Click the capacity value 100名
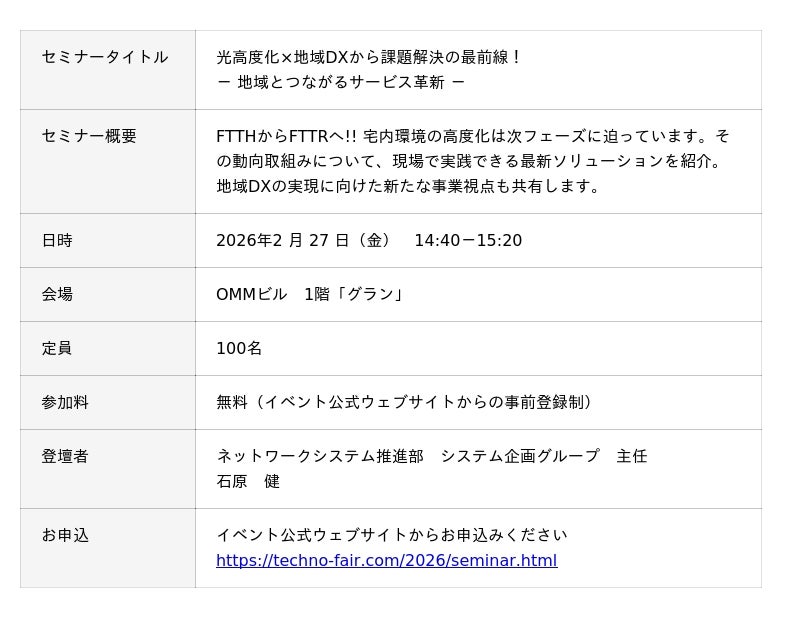 pyautogui.click(x=239, y=348)
